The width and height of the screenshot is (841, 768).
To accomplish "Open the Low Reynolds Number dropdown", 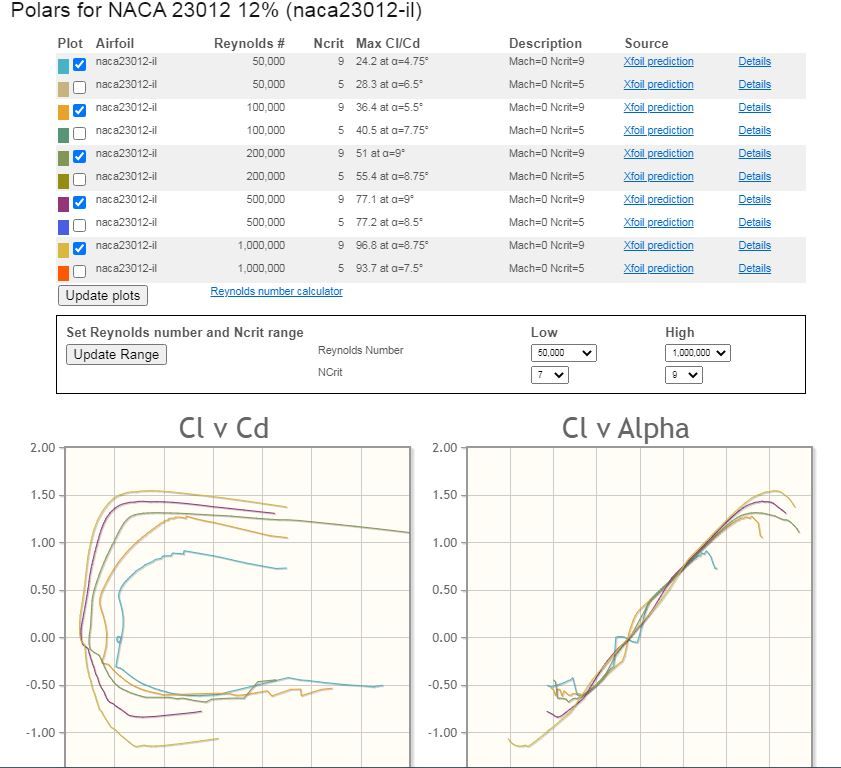I will [x=563, y=352].
